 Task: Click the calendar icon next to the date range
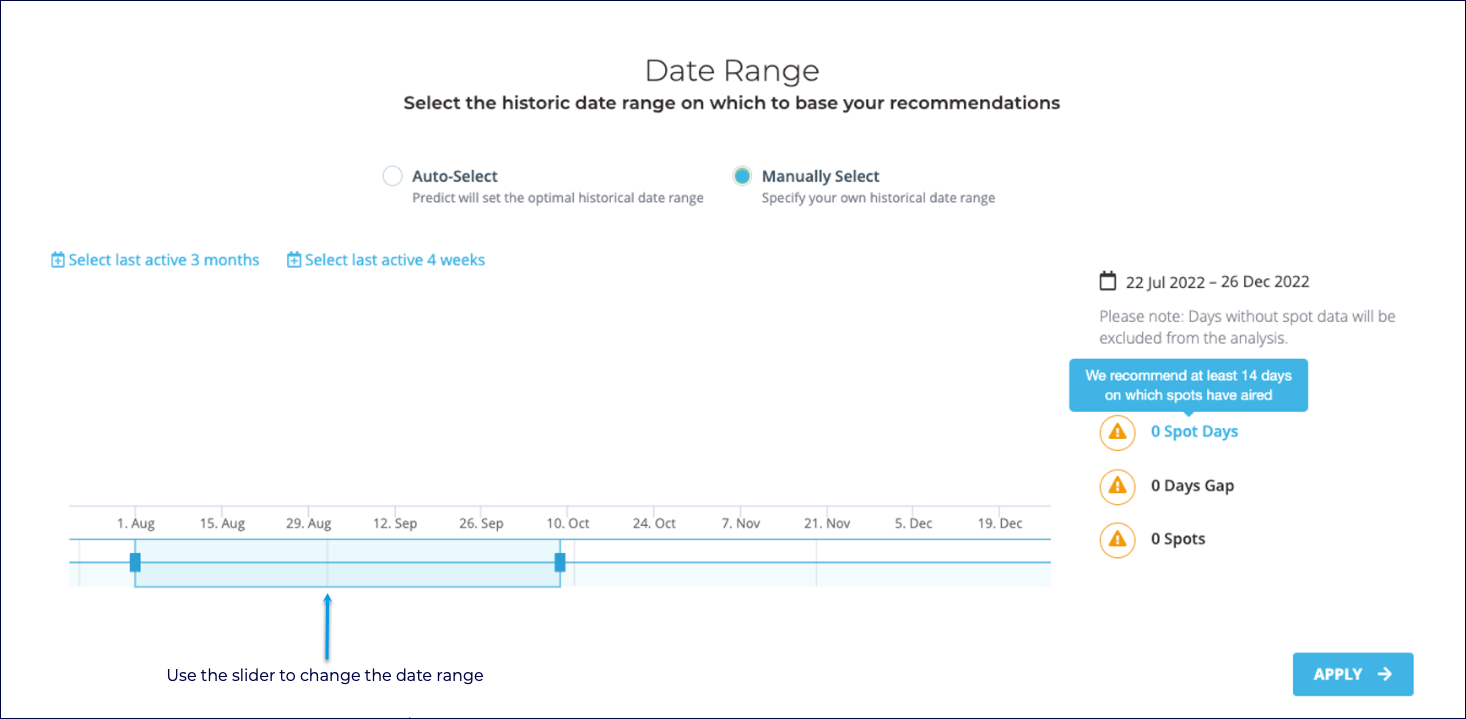[1107, 281]
